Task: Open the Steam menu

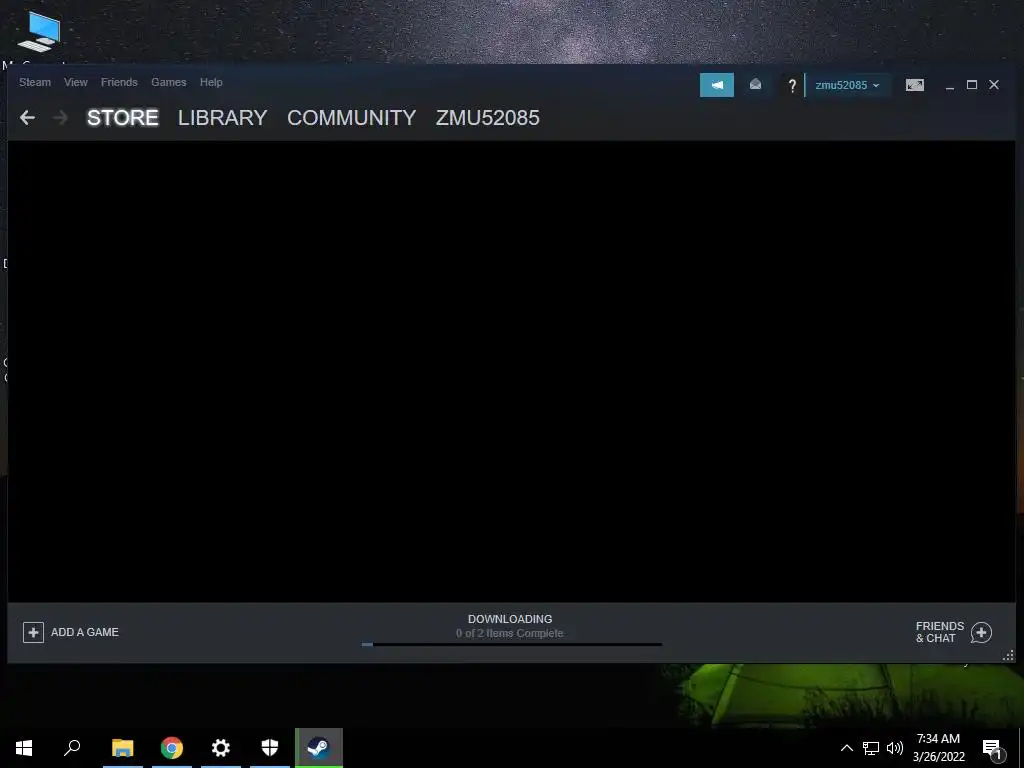Action: 35,82
